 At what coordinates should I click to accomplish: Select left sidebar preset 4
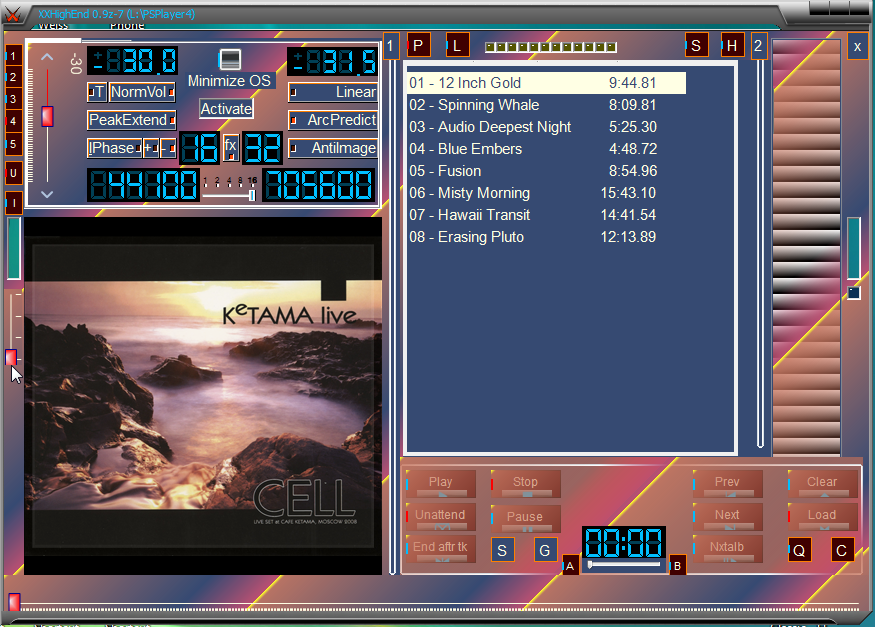[13, 121]
